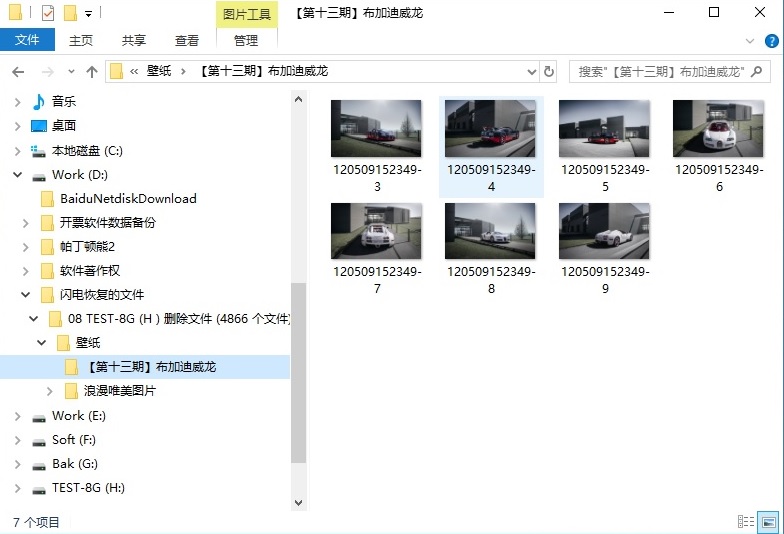Collapse the Work (D:) drive node

pyautogui.click(x=18, y=175)
